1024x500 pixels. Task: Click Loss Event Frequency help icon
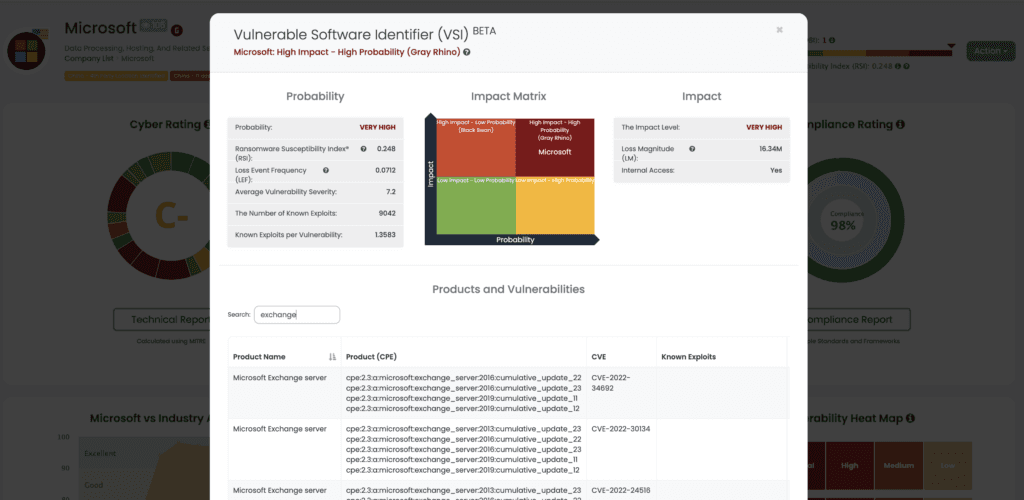point(326,170)
